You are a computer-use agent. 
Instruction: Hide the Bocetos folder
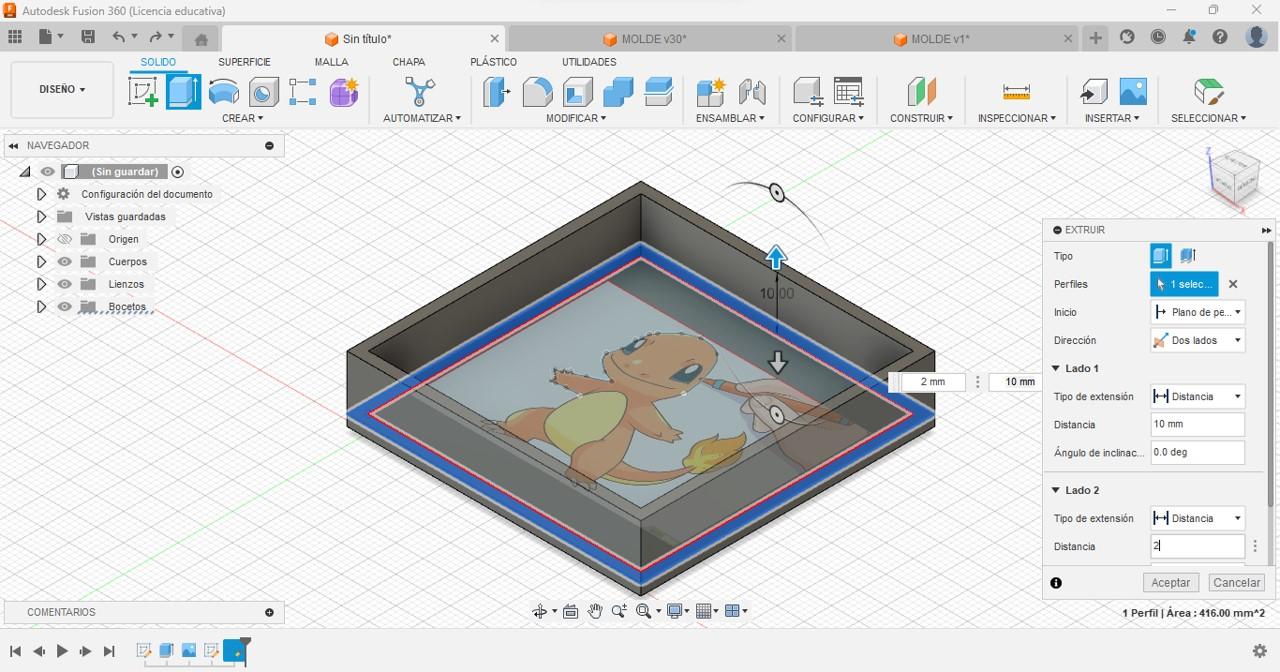coord(65,307)
